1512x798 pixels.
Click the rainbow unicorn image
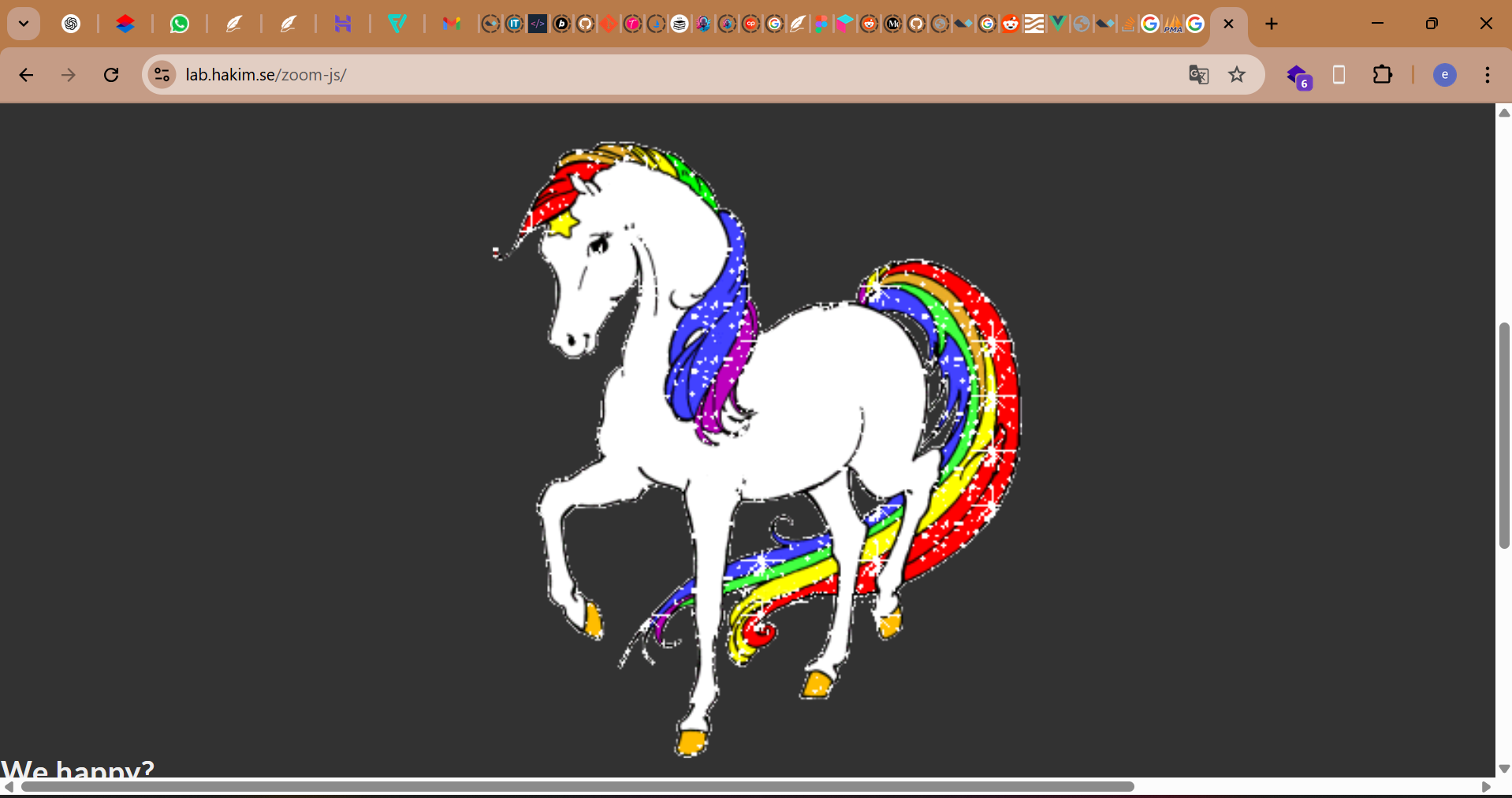point(755,449)
